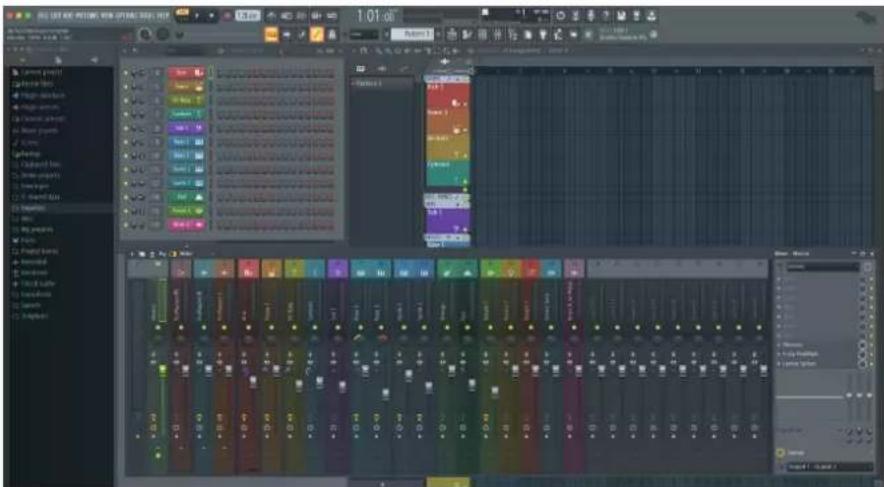This screenshot has width=884, height=487.
Task: Click the green Pad channel button
Action: [x=187, y=197]
